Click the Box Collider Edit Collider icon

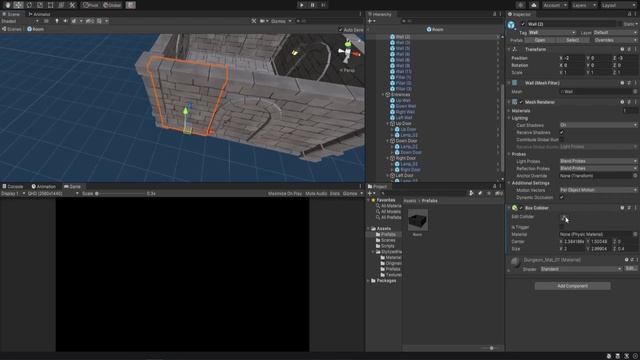(564, 217)
